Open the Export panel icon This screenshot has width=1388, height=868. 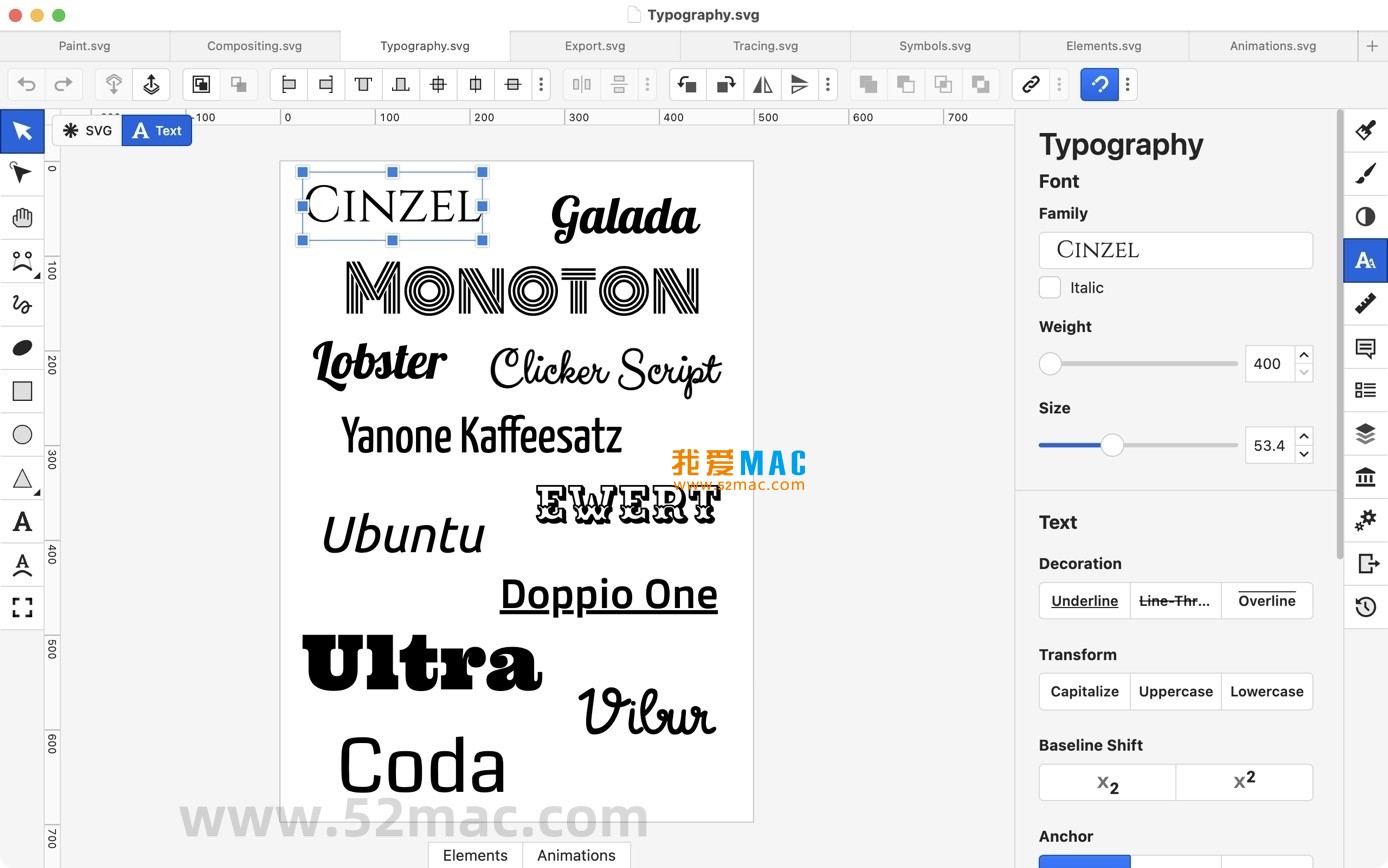tap(1365, 564)
